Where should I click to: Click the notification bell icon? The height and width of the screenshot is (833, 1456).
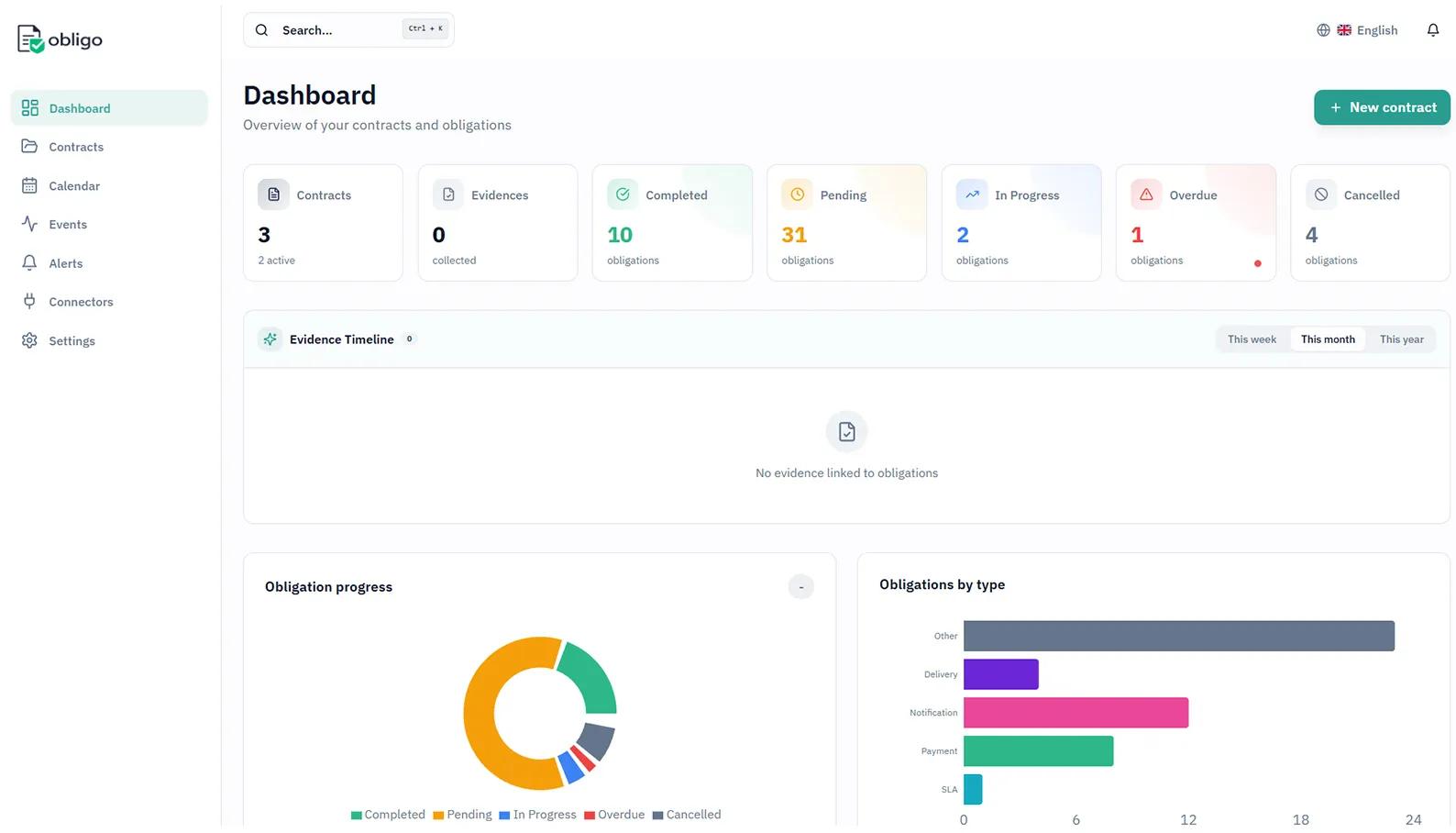(x=1432, y=30)
